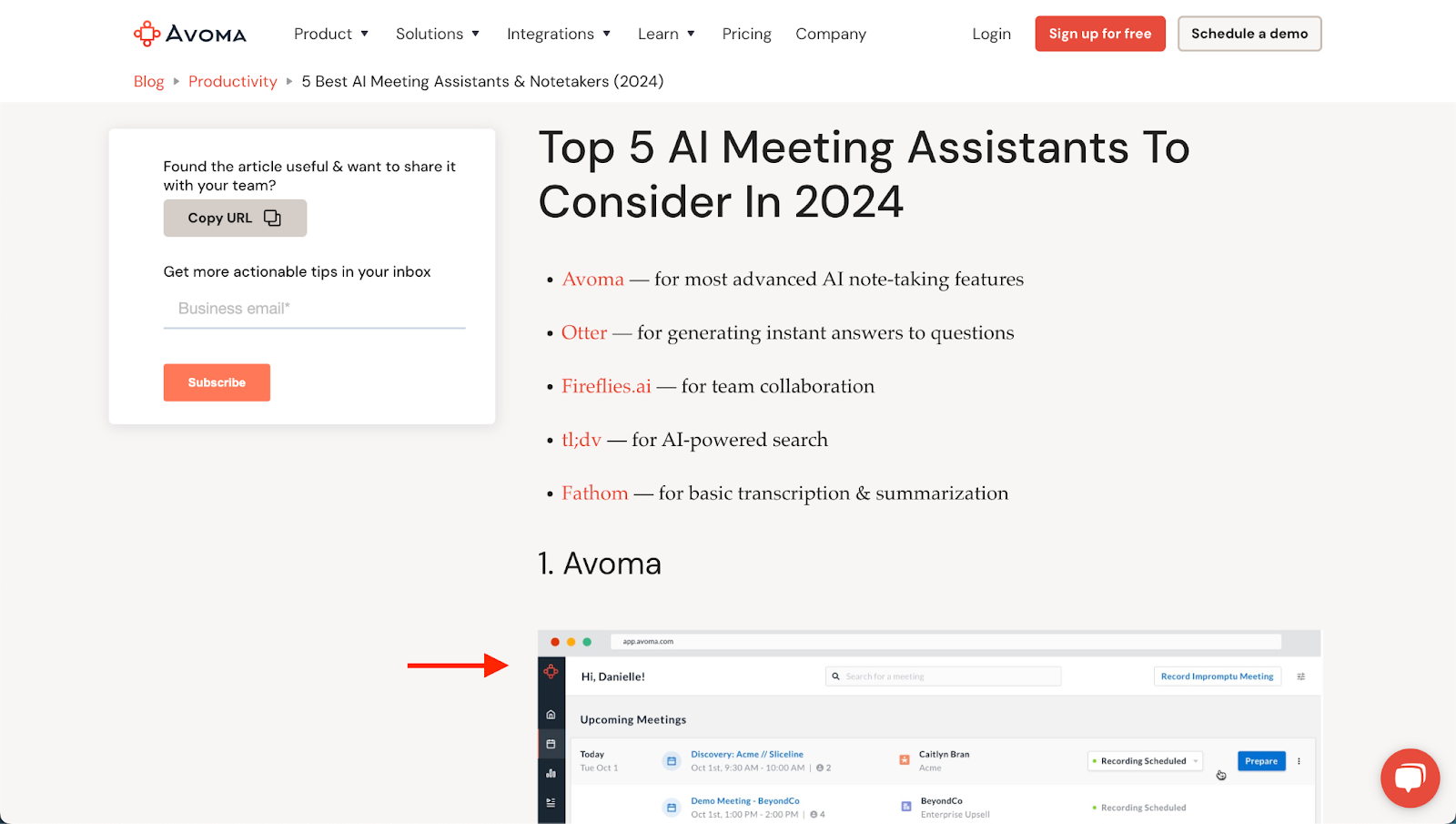Open the Demo Meeting - BeyondCo link
Screen dimensions: 1456x824
point(745,801)
